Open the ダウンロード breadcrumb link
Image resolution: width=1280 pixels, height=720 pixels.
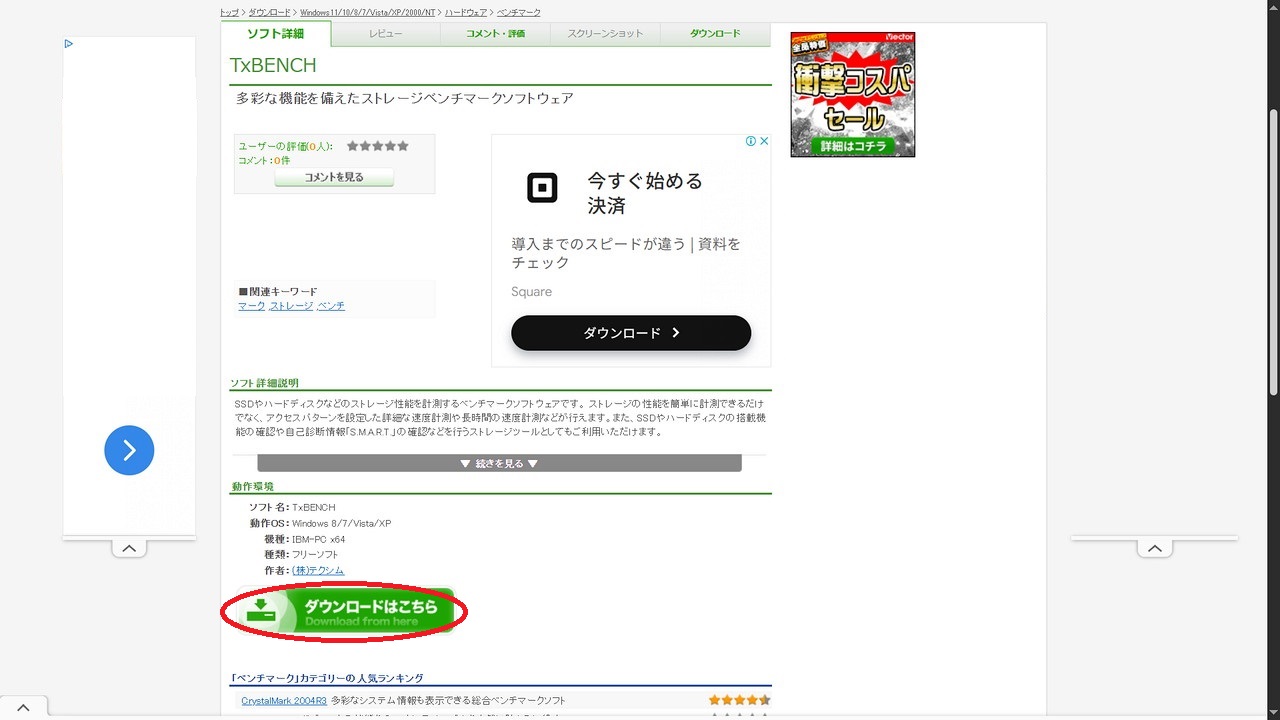[x=269, y=12]
